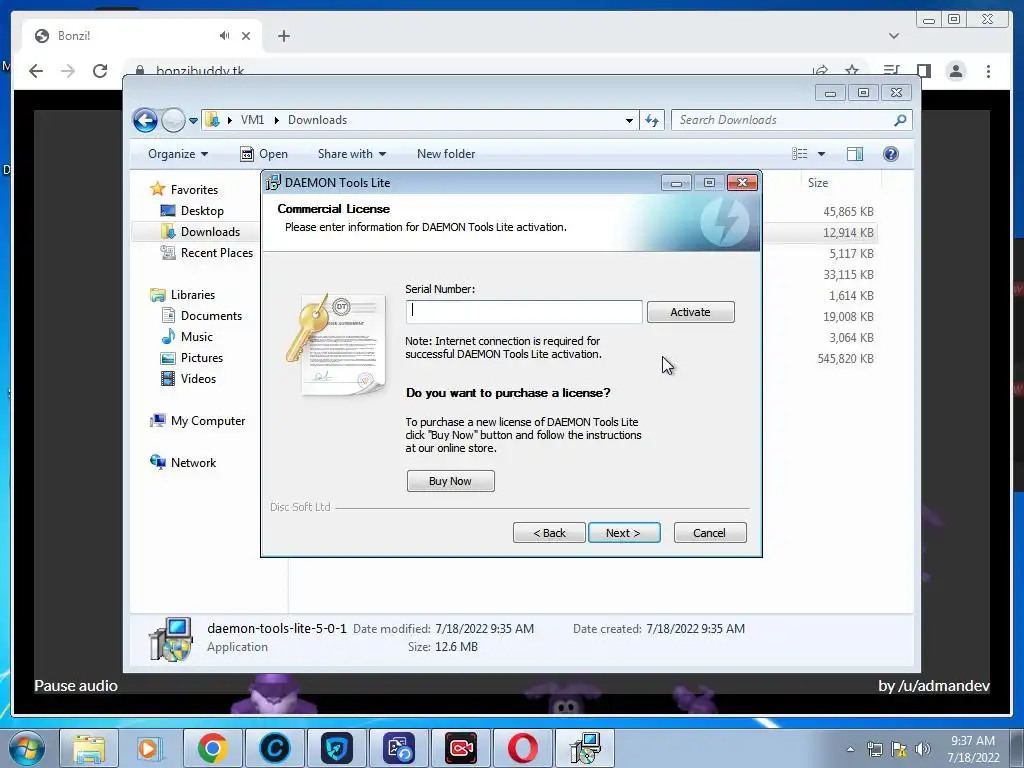Open the tab search chevron in Chrome
Viewport: 1024px width, 768px height.
pyautogui.click(x=894, y=36)
